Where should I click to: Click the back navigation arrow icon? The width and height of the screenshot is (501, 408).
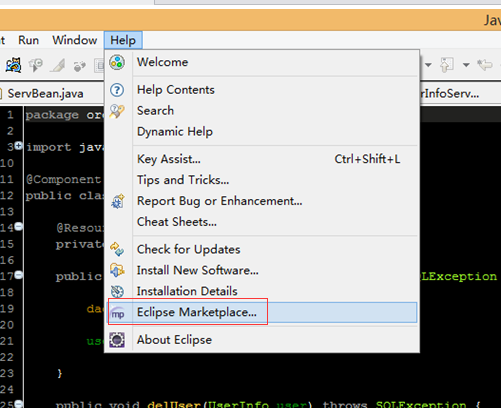(x=485, y=65)
